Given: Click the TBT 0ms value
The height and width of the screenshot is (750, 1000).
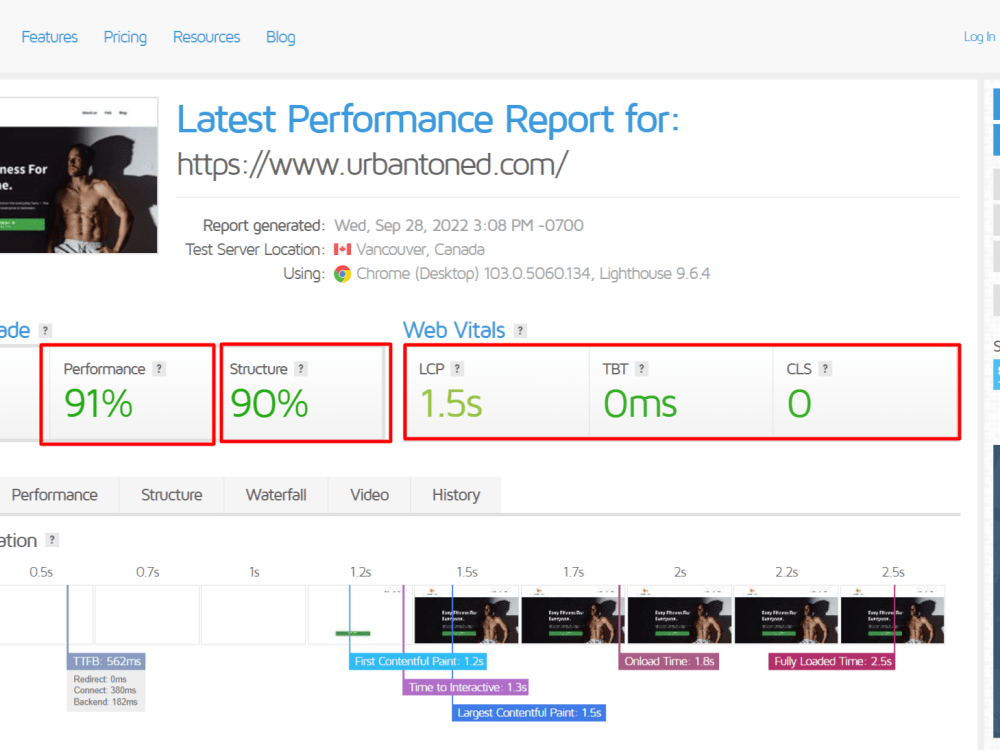Looking at the screenshot, I should pyautogui.click(x=640, y=404).
